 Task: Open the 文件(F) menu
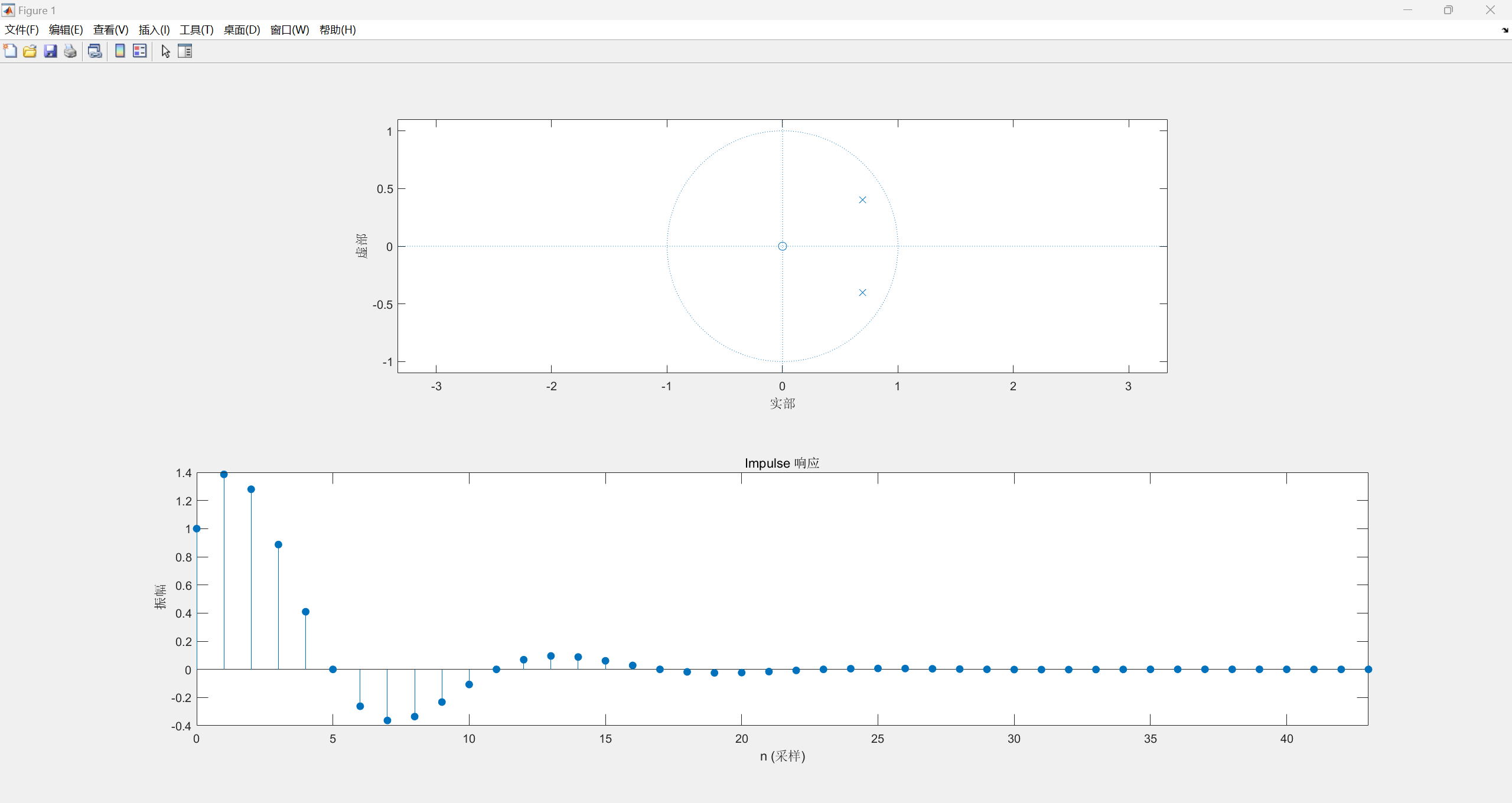22,30
